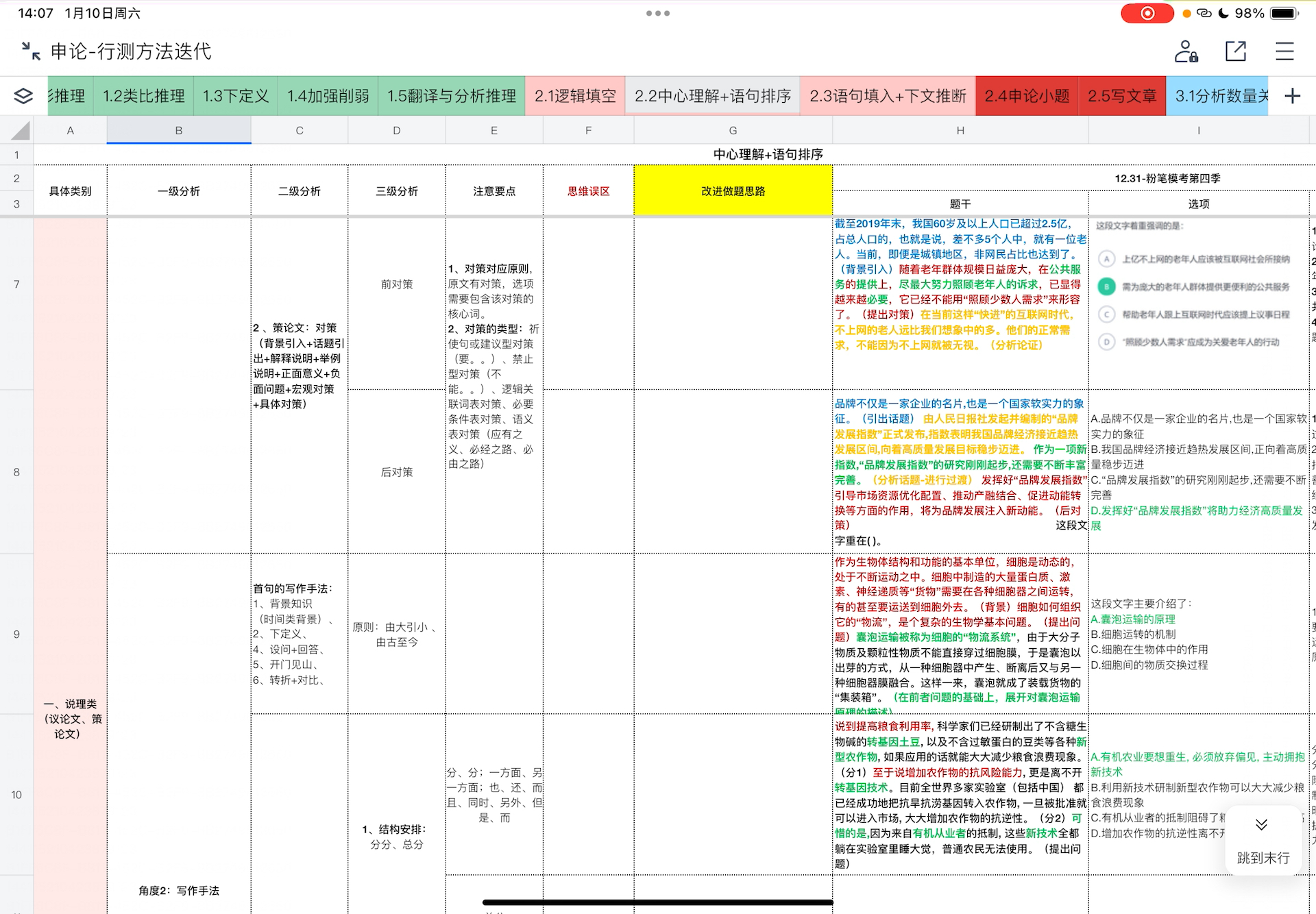Open the hamburger menu icon top right
1316x914 pixels.
click(1284, 51)
